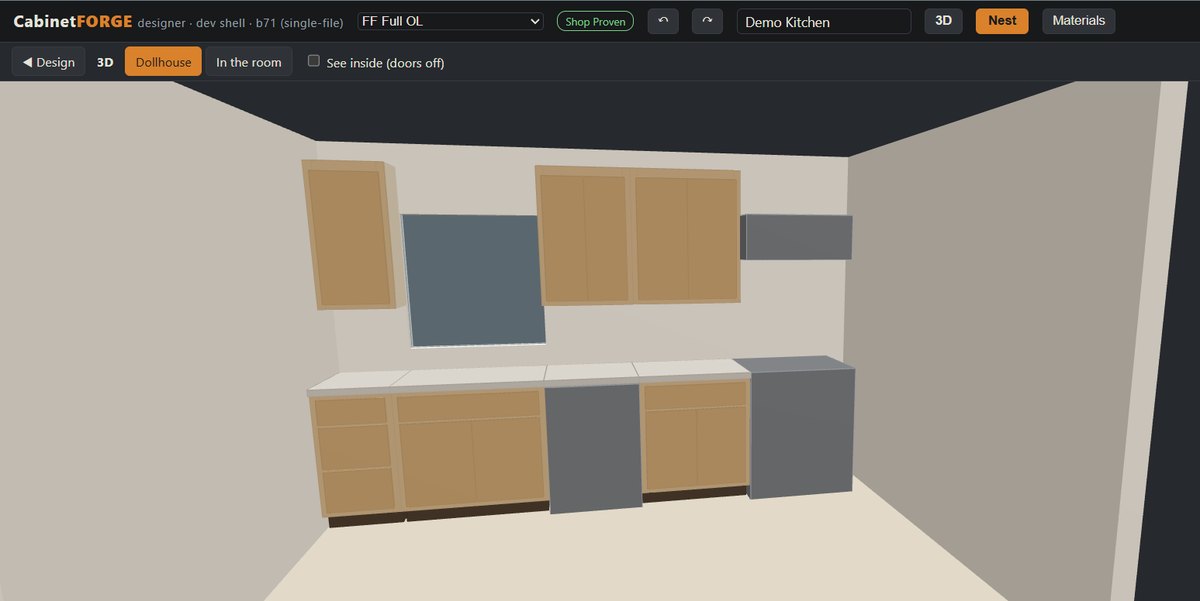Go back to Design view
The width and height of the screenshot is (1200, 601).
pyautogui.click(x=49, y=62)
